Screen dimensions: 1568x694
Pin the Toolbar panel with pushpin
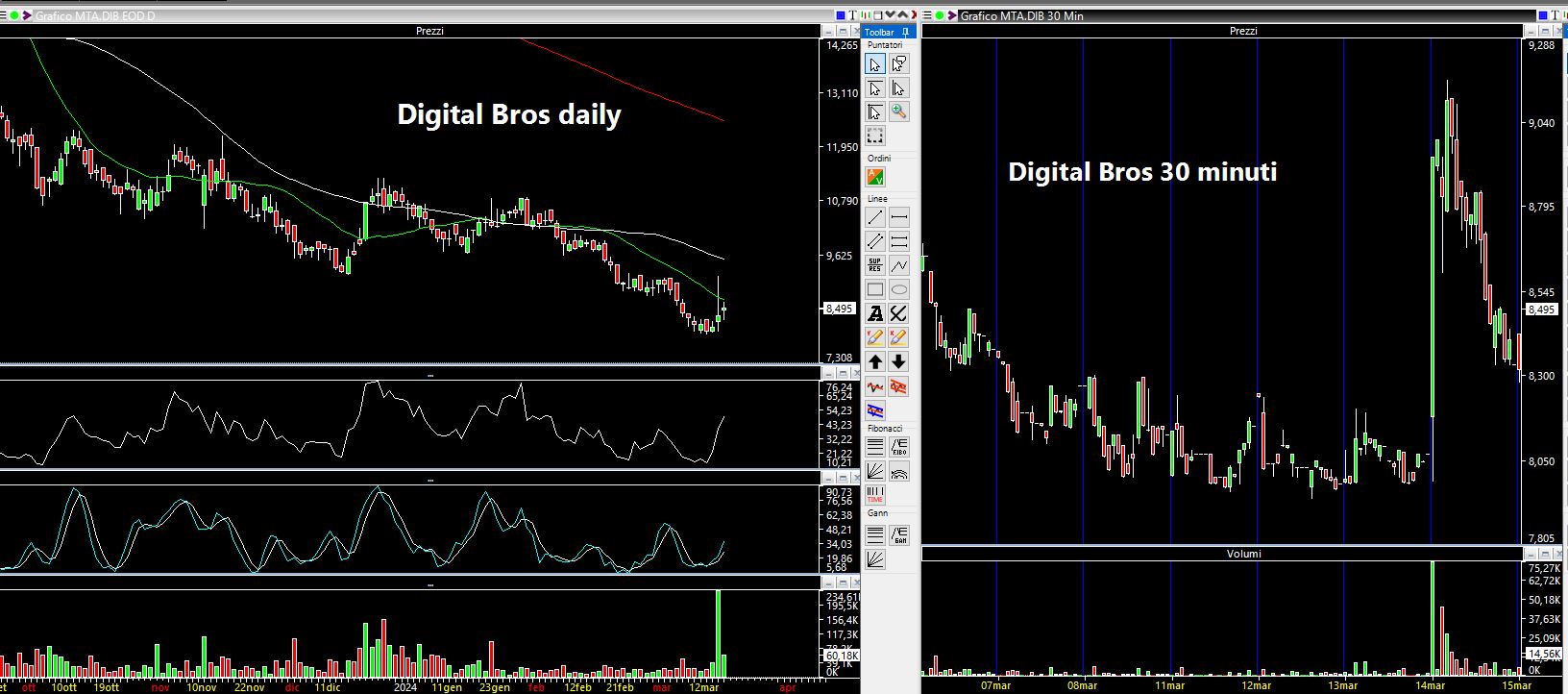906,32
